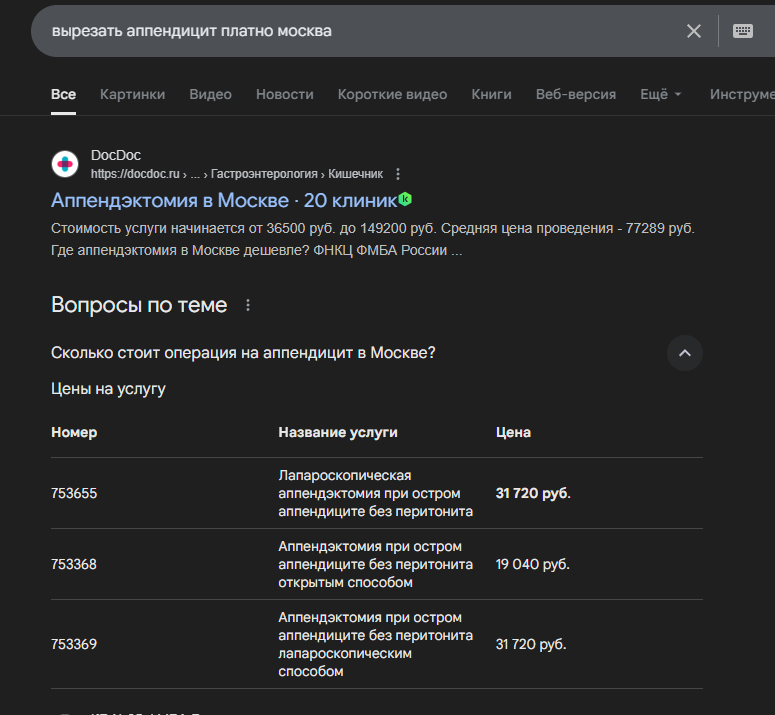Image resolution: width=775 pixels, height=715 pixels.
Task: Focus the search query input field
Action: pyautogui.click(x=350, y=31)
